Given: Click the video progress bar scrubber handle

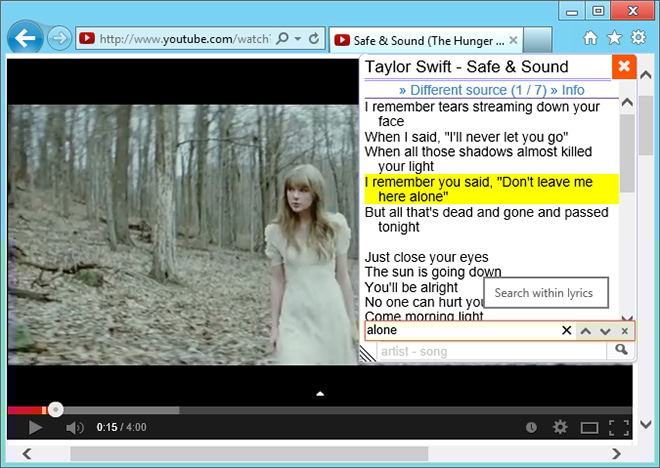Looking at the screenshot, I should 56,409.
